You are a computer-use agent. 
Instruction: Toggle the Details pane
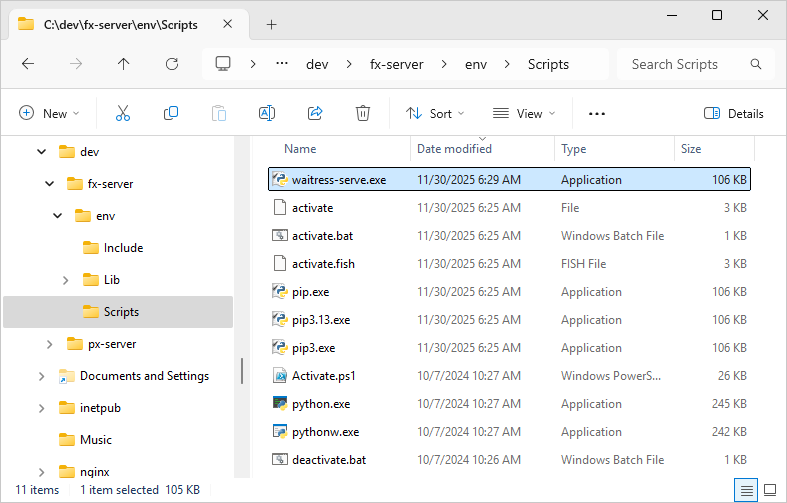click(734, 114)
